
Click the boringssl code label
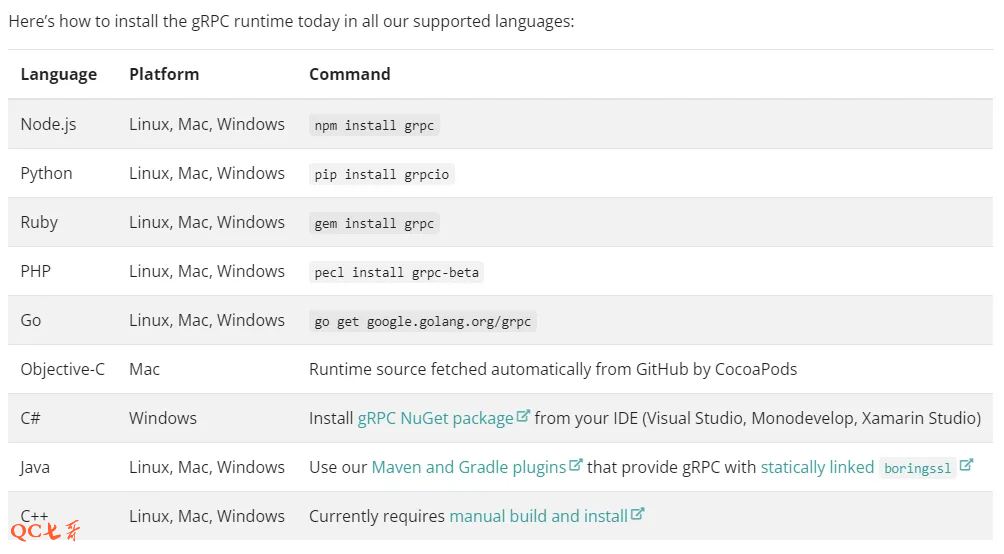click(x=917, y=468)
